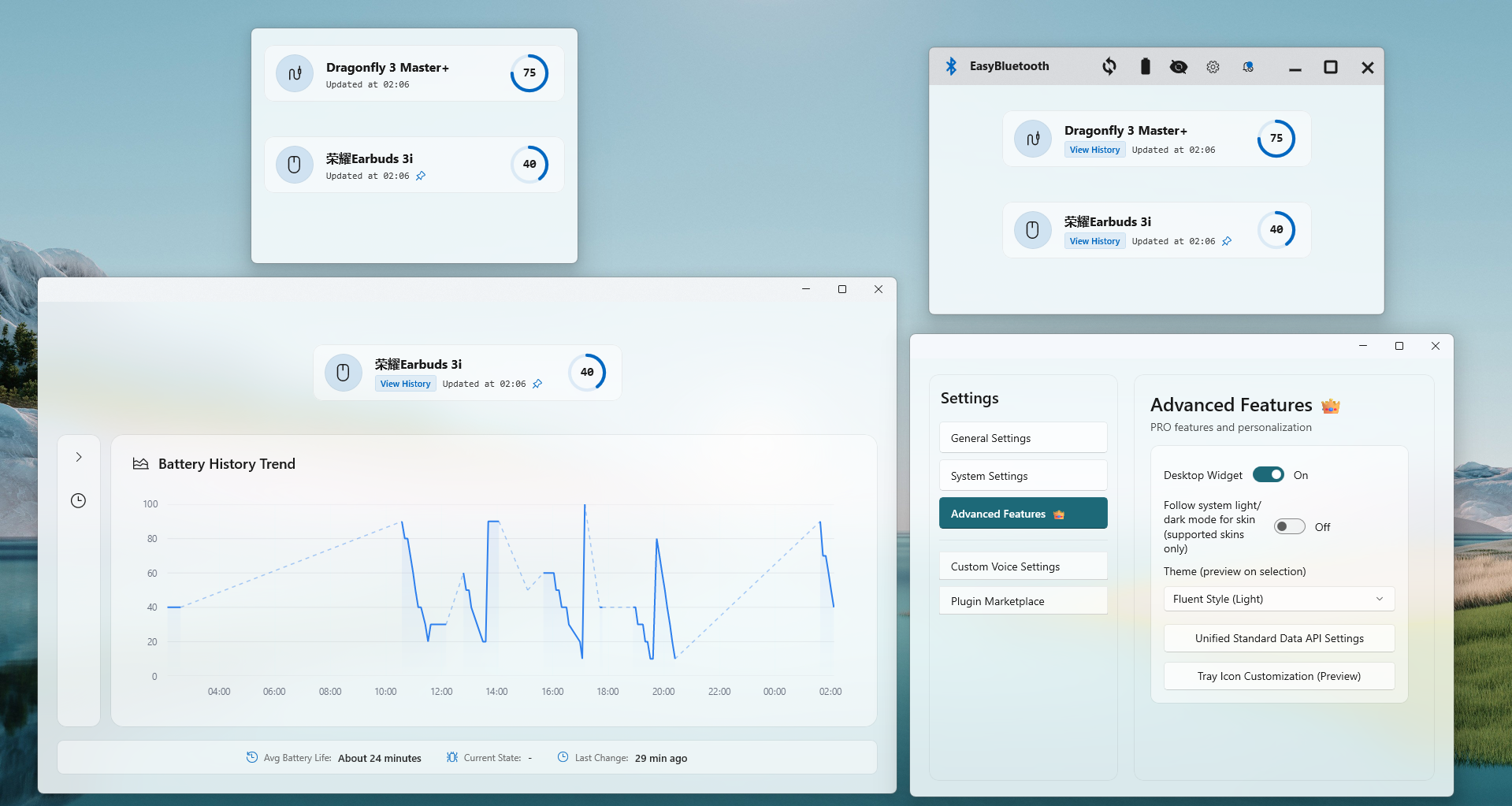Select General Settings in the settings list
This screenshot has height=806, width=1512.
[1023, 438]
